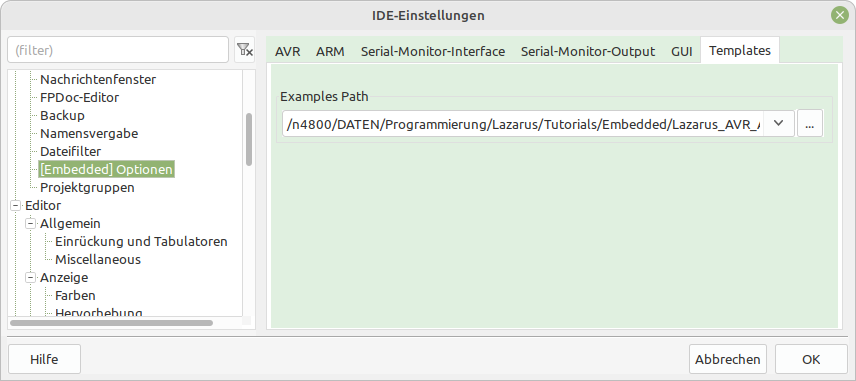Screen dimensions: 856x381
Task: Clear the filter using the funnel icon
Action: 245,50
